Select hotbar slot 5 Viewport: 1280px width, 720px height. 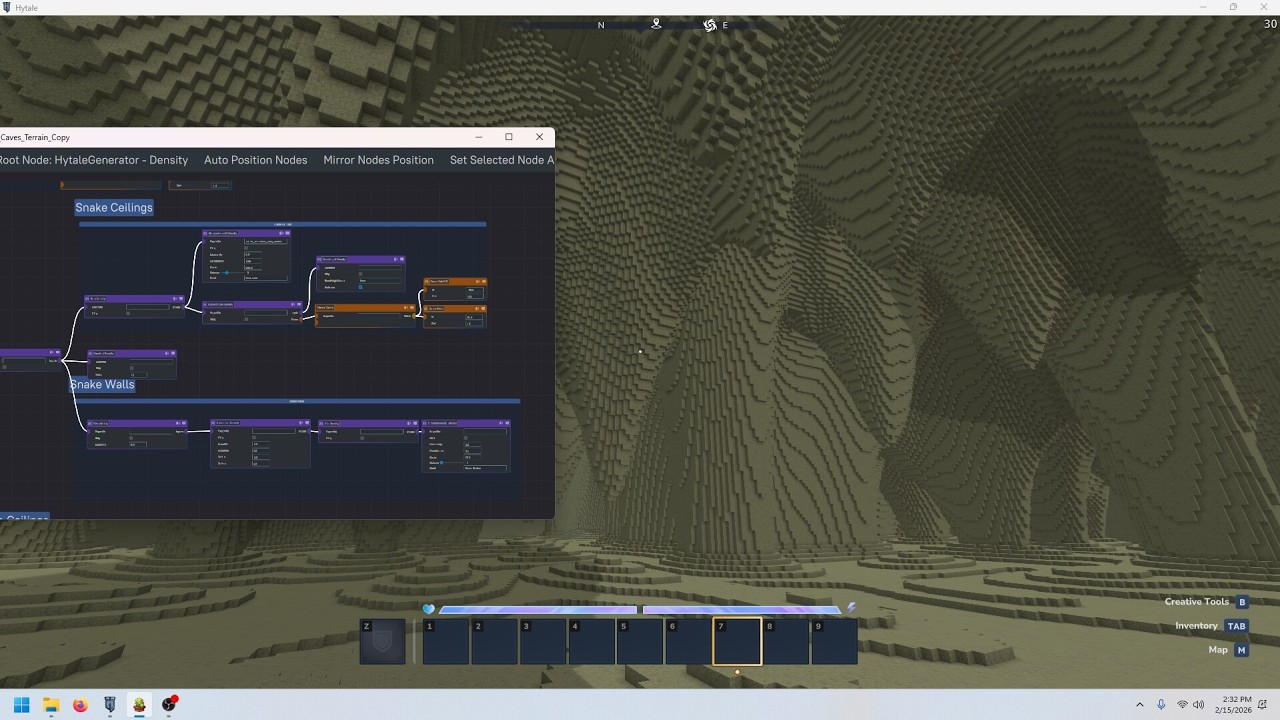pos(640,641)
